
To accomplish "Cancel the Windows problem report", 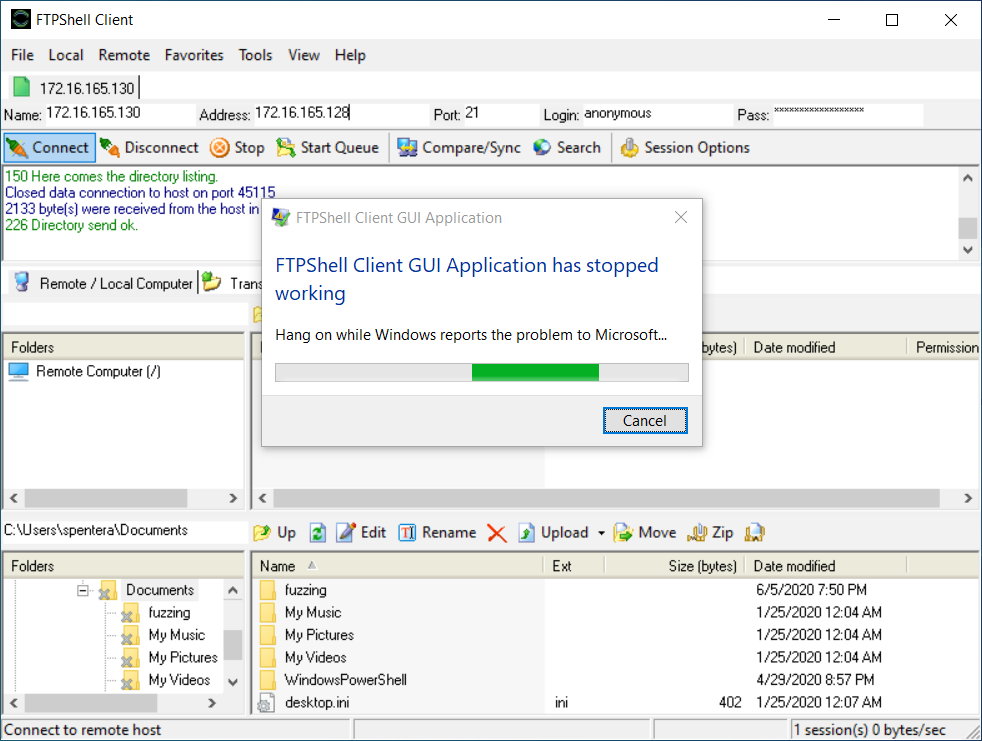I will coord(645,420).
